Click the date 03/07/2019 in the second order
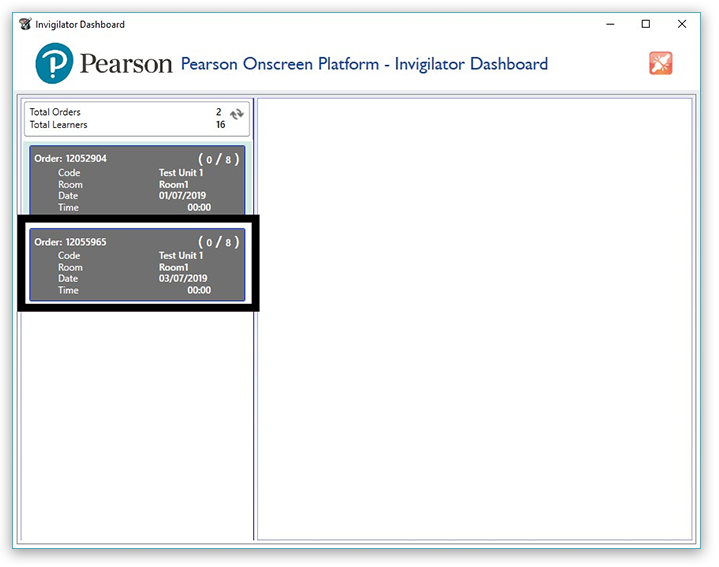Viewport: 719px width, 567px height. 184,279
